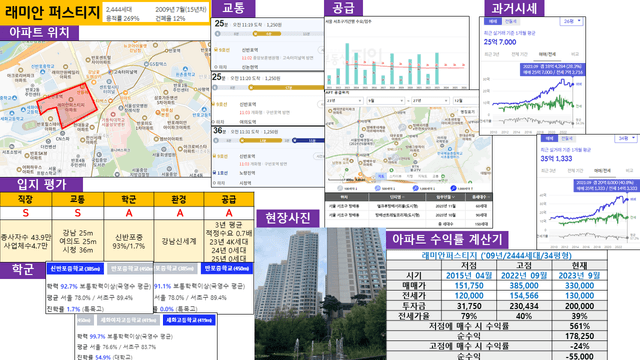Viewport: 640px width, 360px height.
Task: Click the price tooltip in 26평 chart
Action: click(553, 69)
